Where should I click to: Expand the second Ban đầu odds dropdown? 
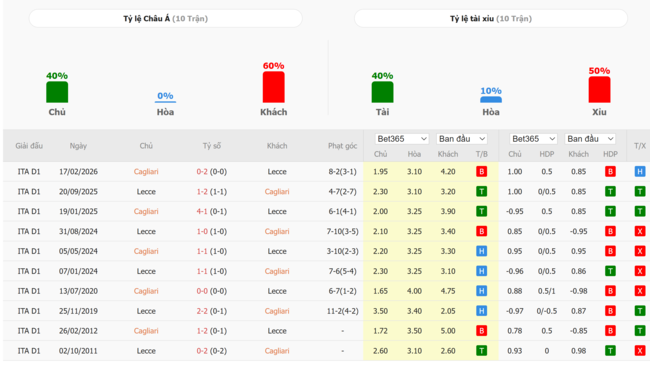[590, 139]
